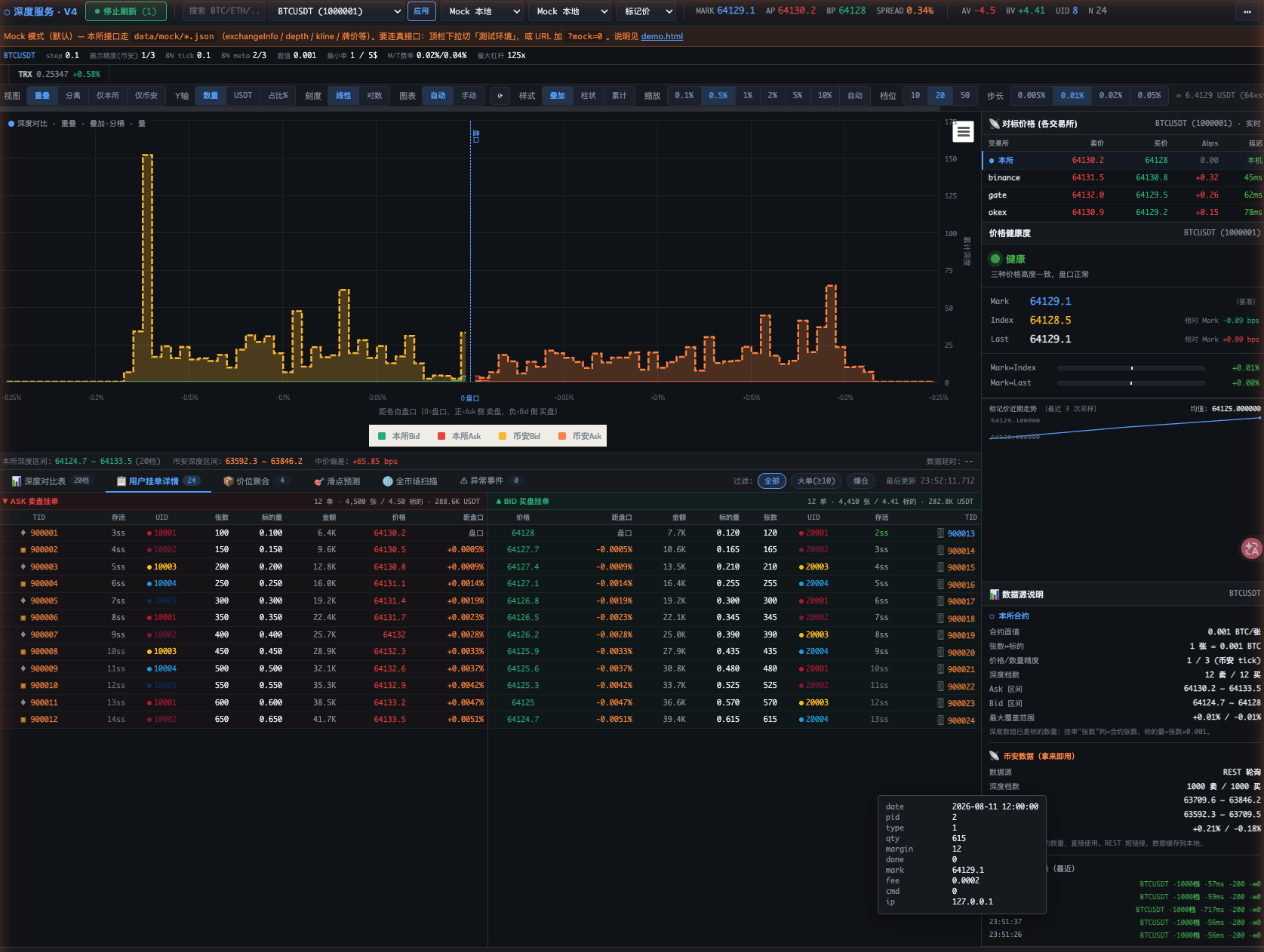Click the detail icon beside TID 900024
The image size is (1264, 952).
pos(940,720)
